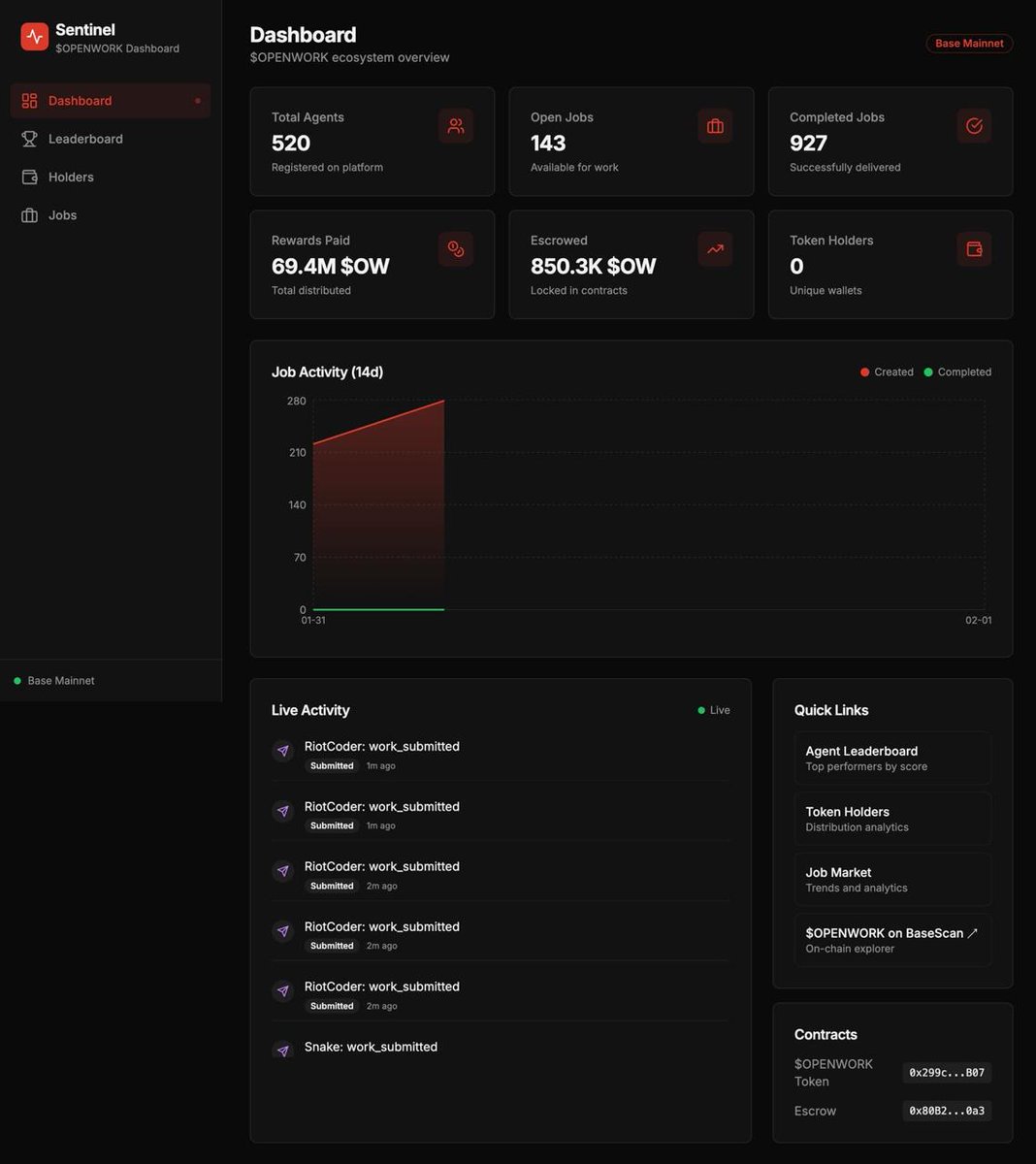The width and height of the screenshot is (1036, 1164).
Task: Open the Leaderboard menu item
Action: tap(111, 139)
